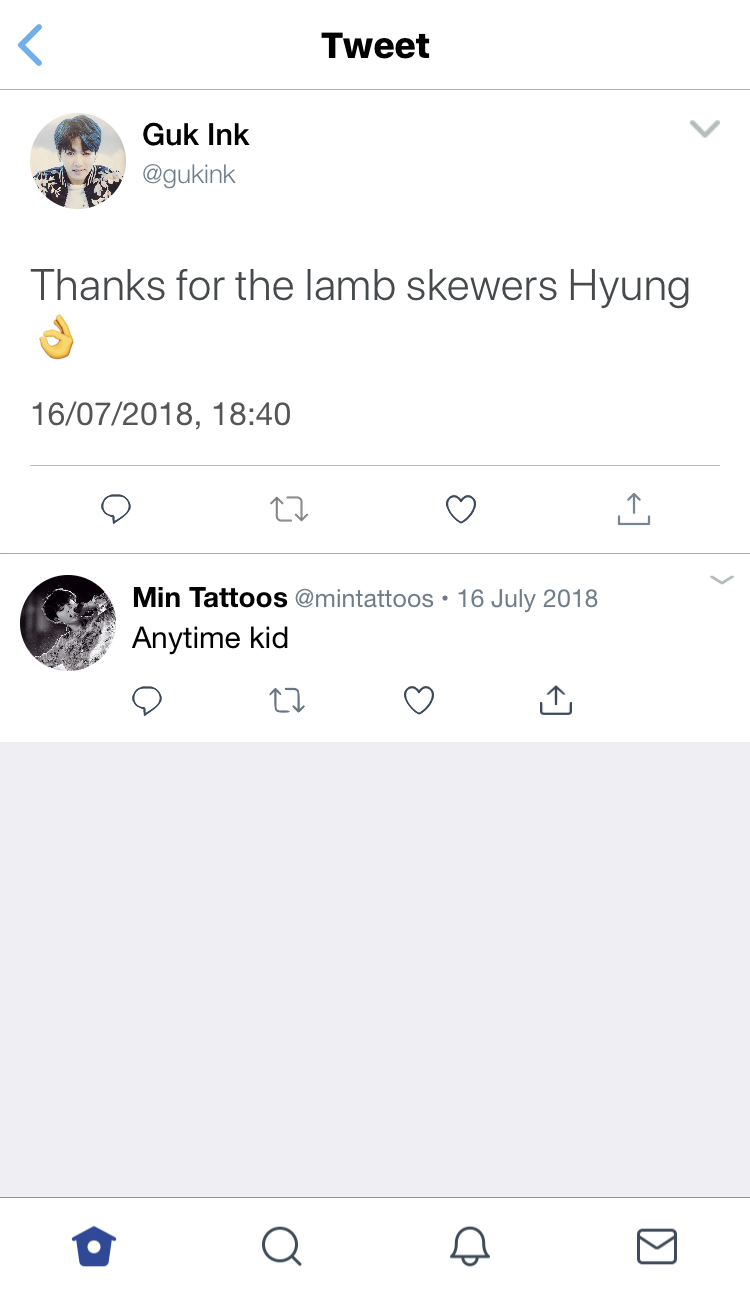Open the Messages envelope tab
Viewport: 750px width, 1295px height.
tap(657, 1246)
